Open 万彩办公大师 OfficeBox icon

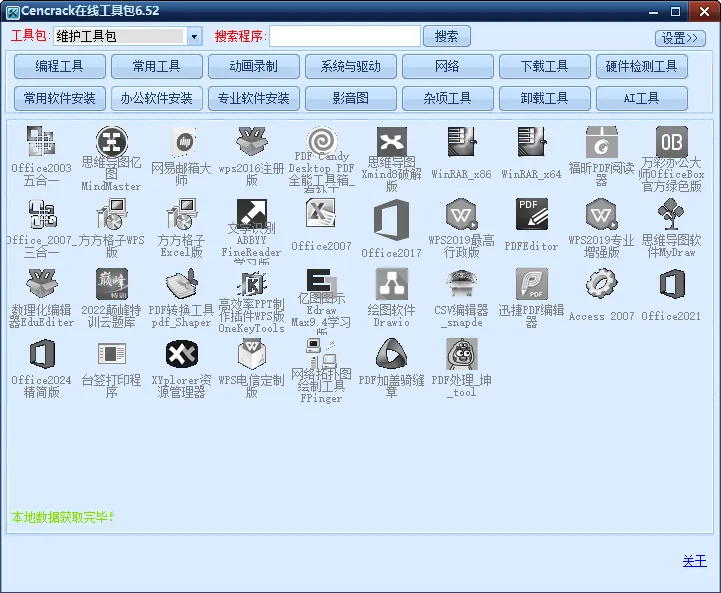671,141
